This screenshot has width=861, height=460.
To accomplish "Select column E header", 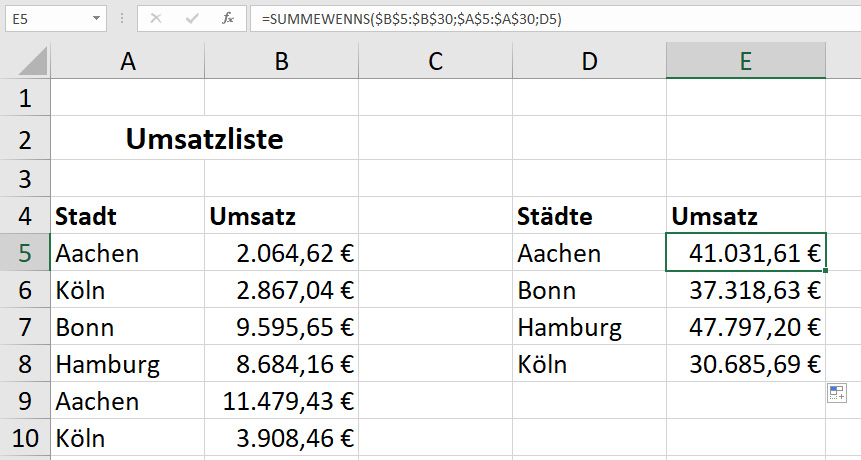I will coord(746,60).
